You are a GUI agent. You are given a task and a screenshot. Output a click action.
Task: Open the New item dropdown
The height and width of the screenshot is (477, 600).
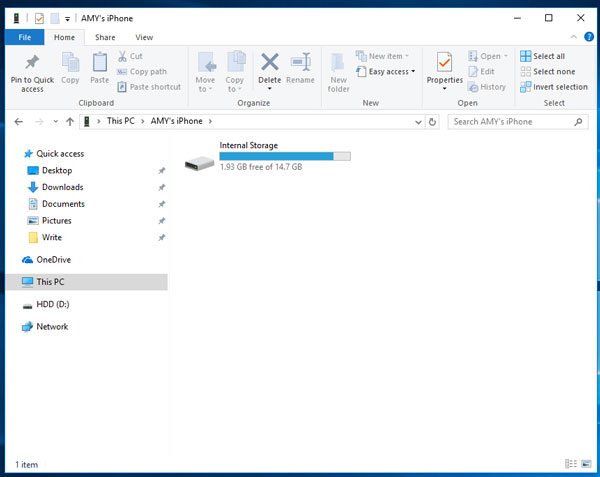pos(382,56)
